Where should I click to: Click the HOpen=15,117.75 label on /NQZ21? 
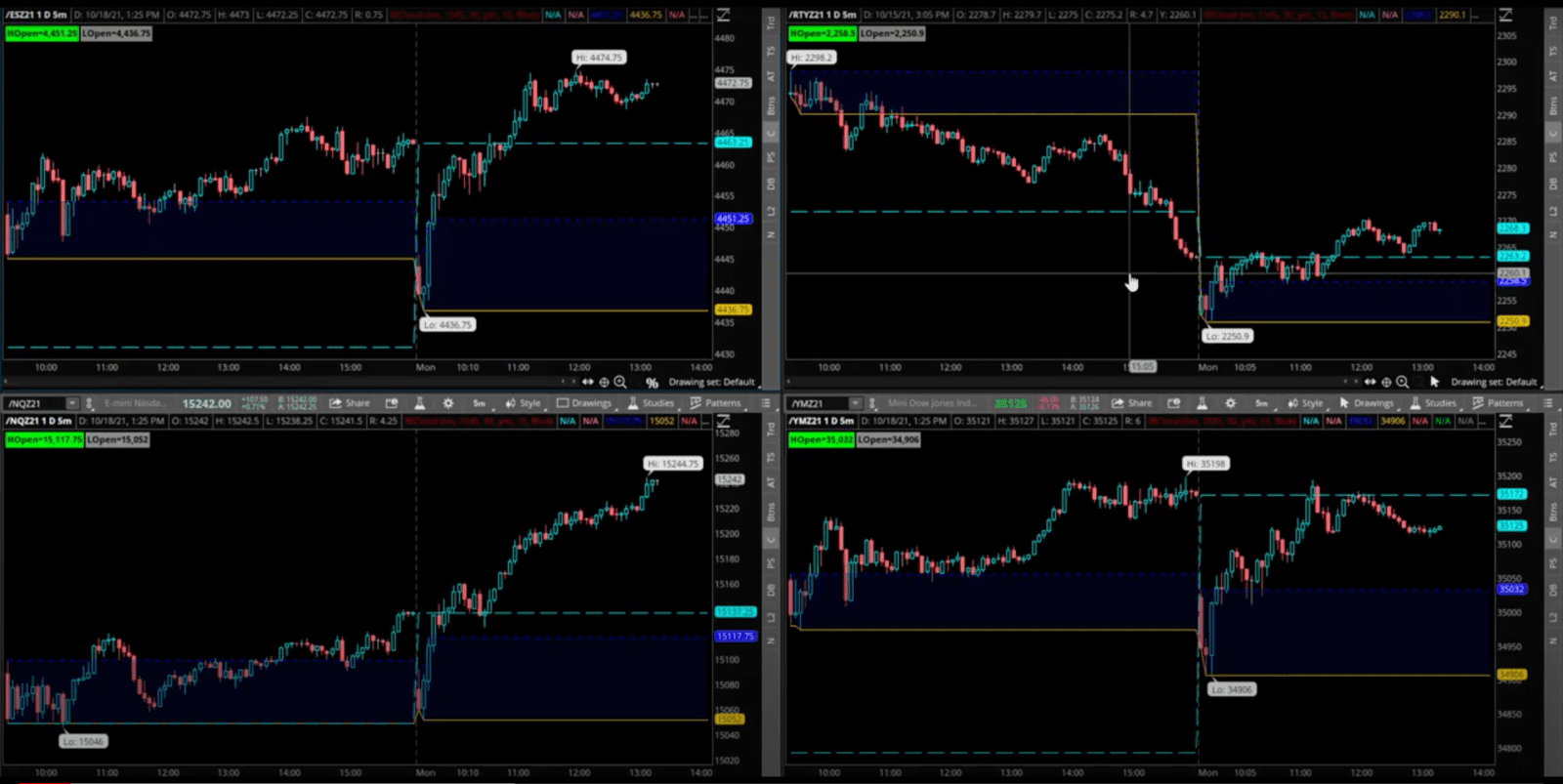[x=44, y=440]
